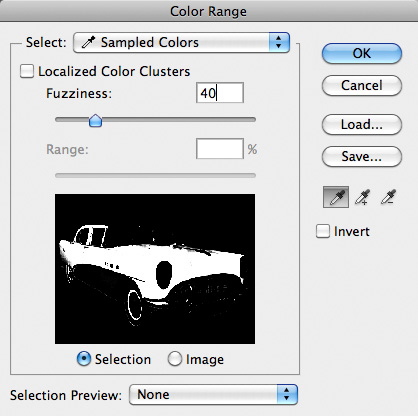Click the Range percentage input field
The image size is (418, 416).
click(220, 149)
